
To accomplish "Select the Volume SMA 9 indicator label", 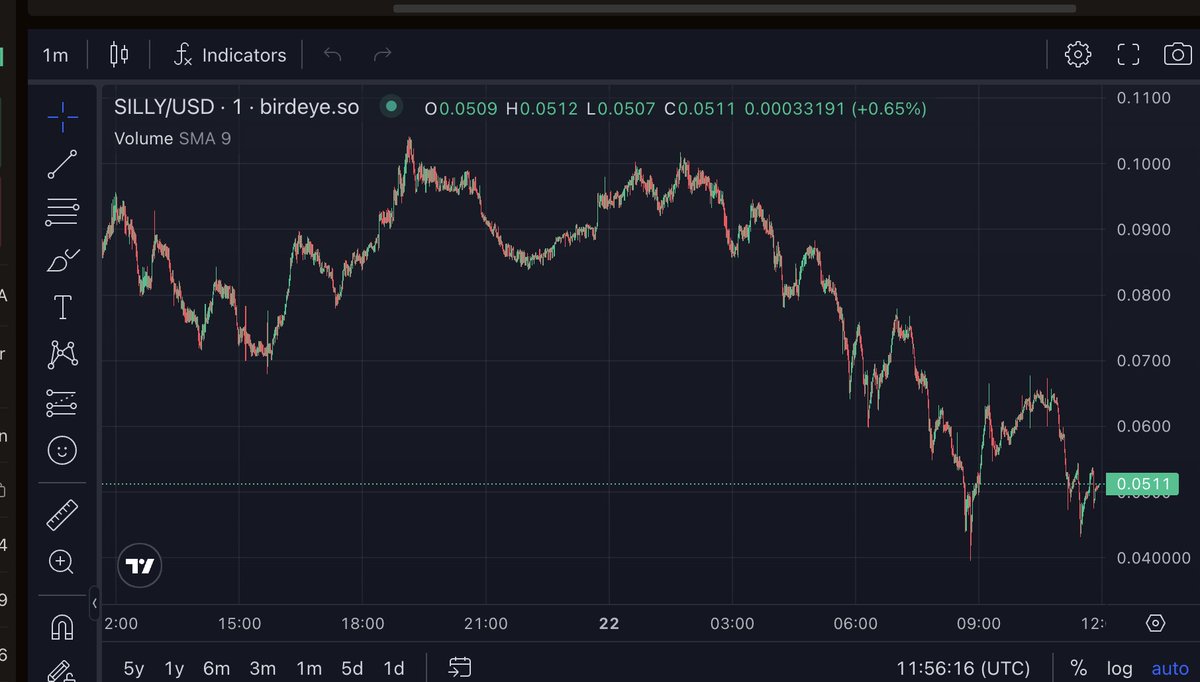I will tap(172, 138).
